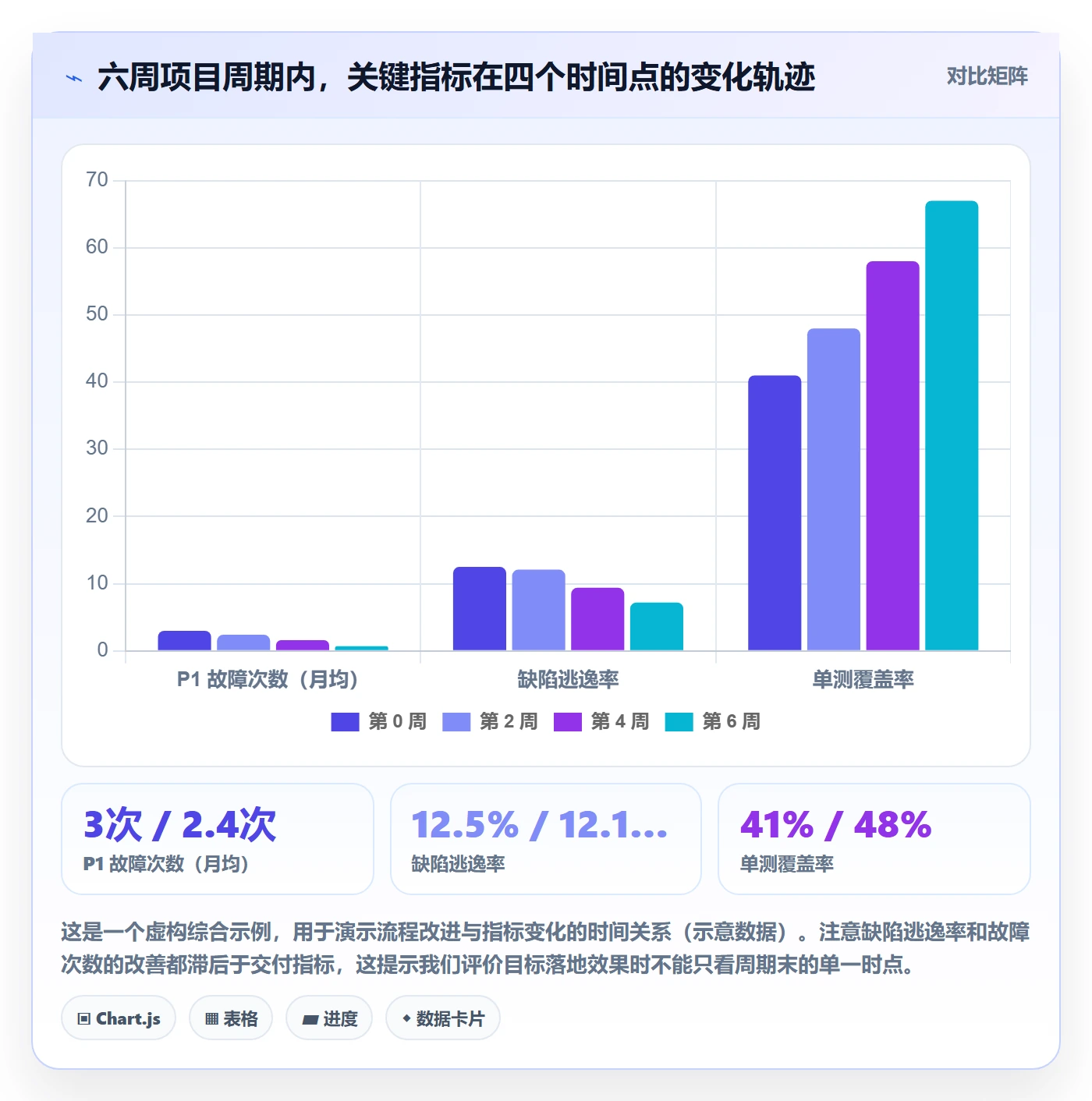
Task: Click the 对比矩阵 label in the header
Action: (987, 76)
